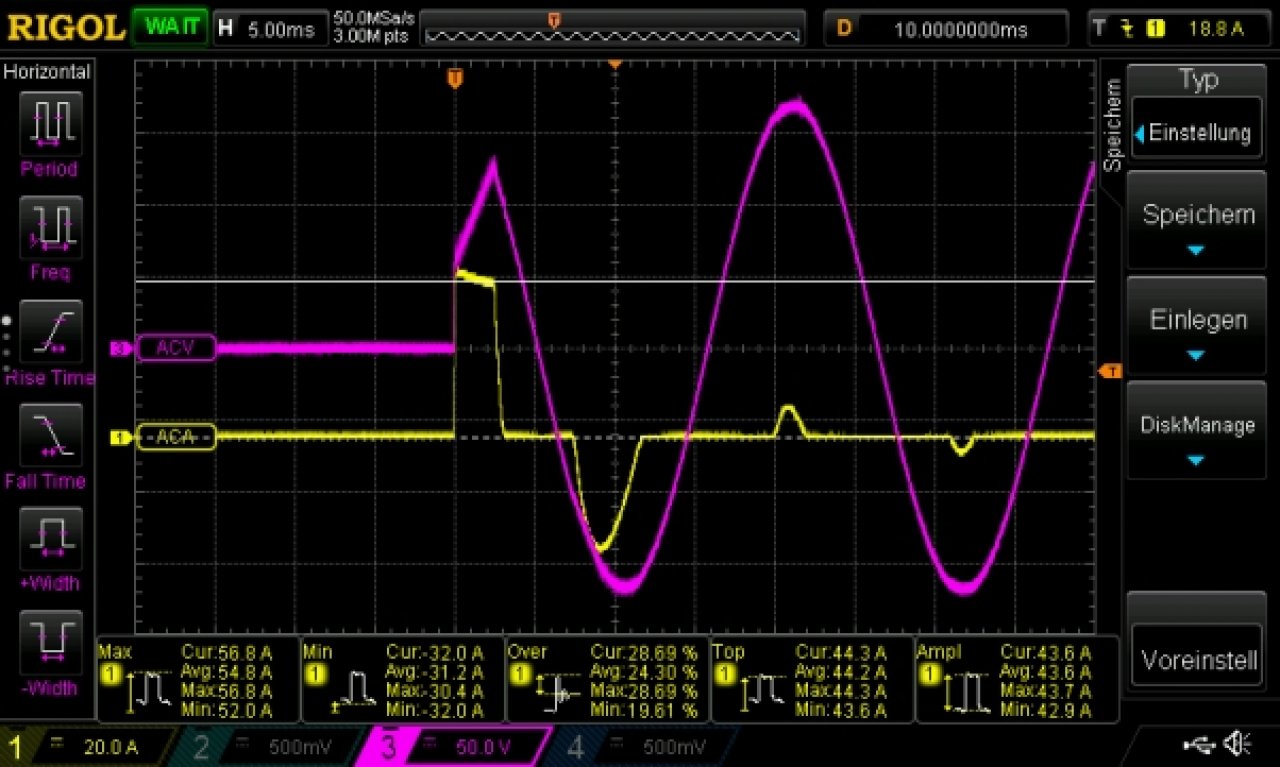This screenshot has width=1280, height=767.
Task: Click the Max measurement result box
Action: pyautogui.click(x=198, y=679)
